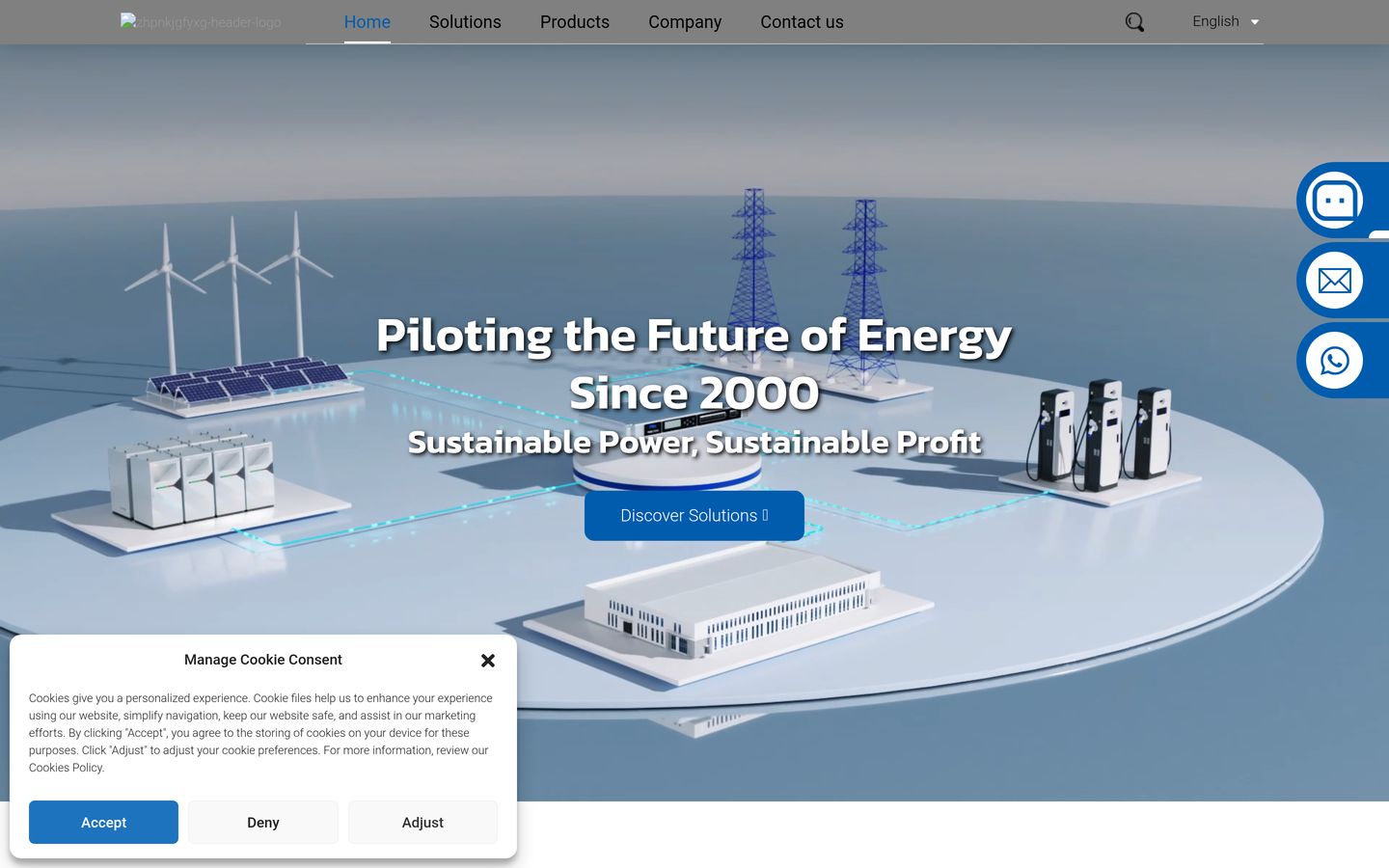1389x868 pixels.
Task: Click the 'Piloting the Future of Energy' headline
Action: [694, 337]
